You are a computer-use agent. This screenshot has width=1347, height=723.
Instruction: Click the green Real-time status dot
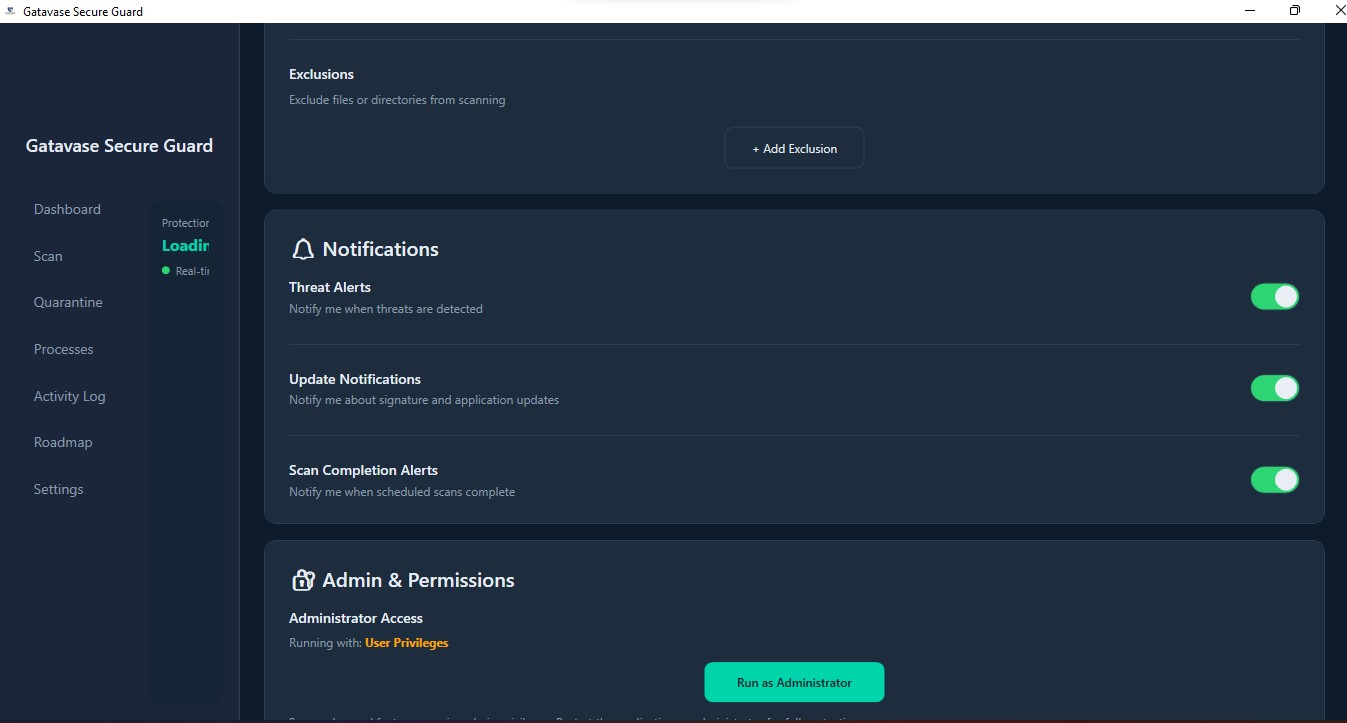[166, 271]
